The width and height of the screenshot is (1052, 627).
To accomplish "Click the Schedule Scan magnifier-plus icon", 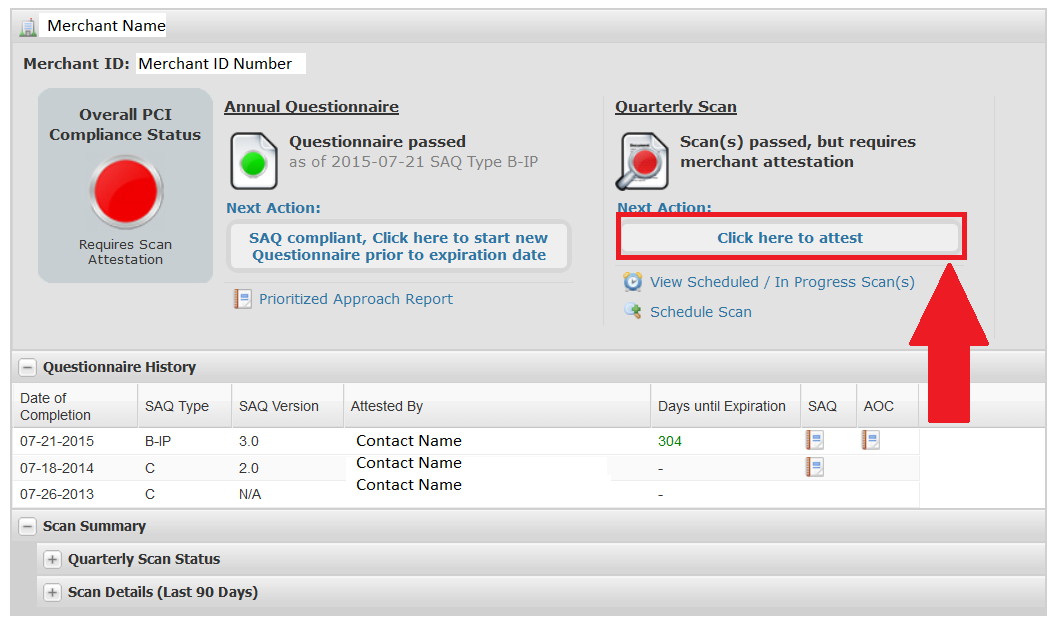I will pos(632,311).
